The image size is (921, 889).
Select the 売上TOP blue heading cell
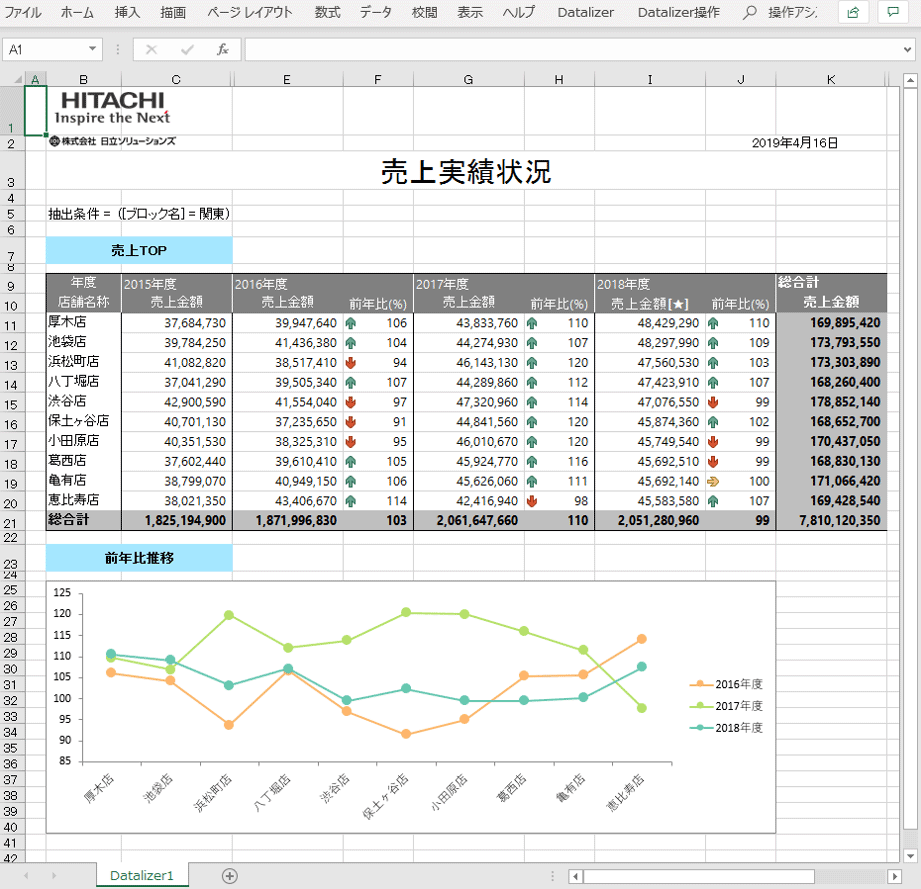point(139,250)
